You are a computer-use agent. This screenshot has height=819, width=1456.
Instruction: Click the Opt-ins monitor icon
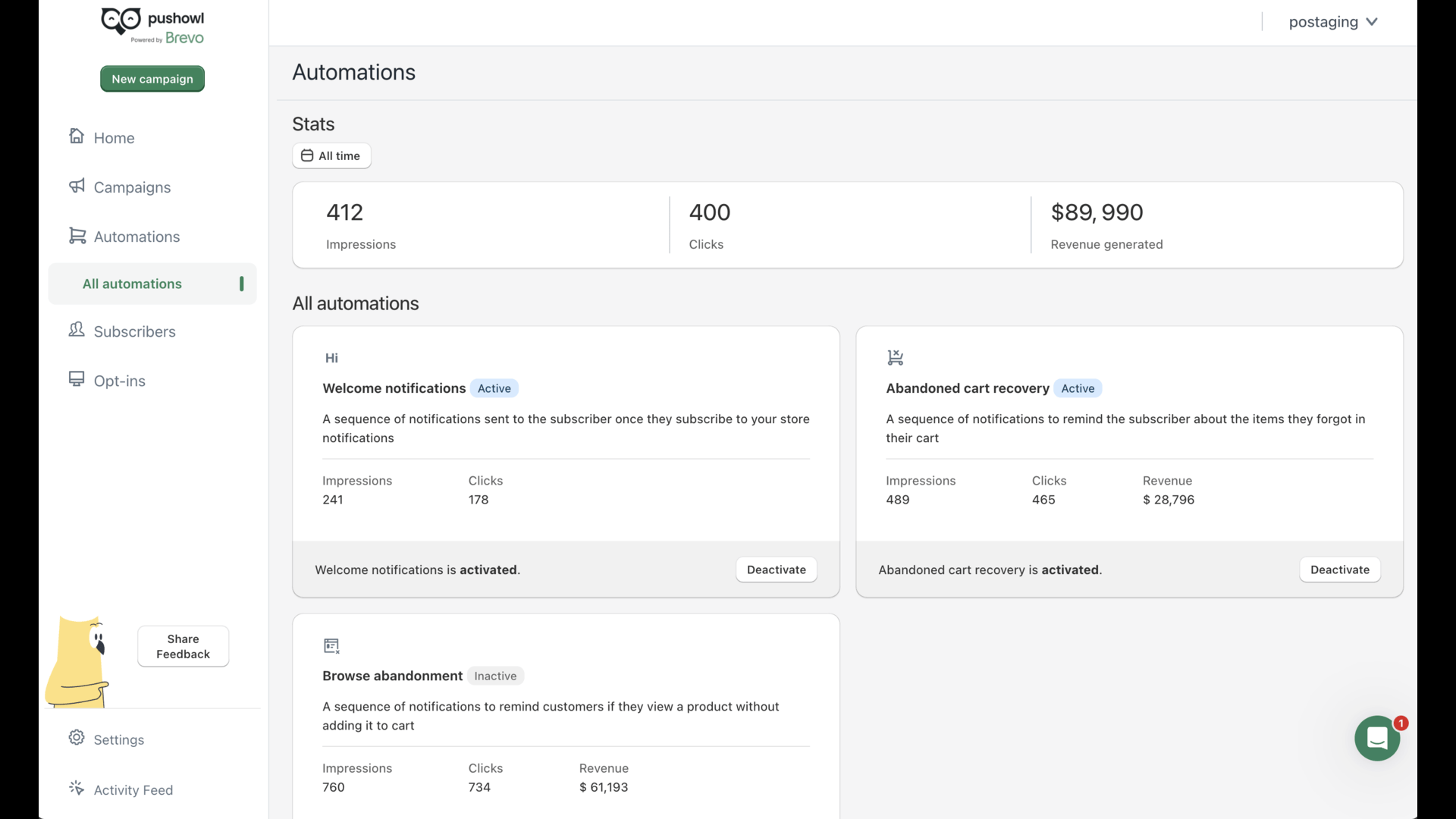(x=77, y=379)
